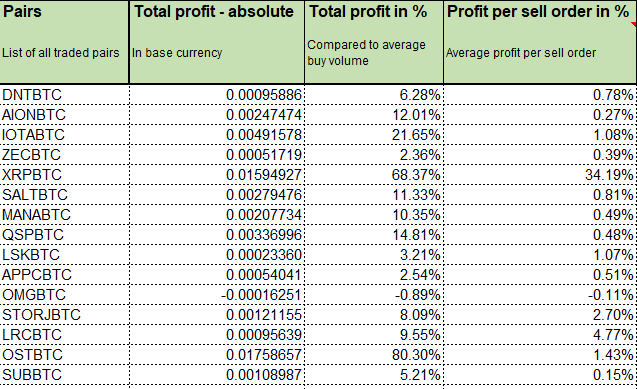Viewport: 637px width, 389px height.
Task: Select the 10.35% total profit cell
Action: (x=374, y=214)
